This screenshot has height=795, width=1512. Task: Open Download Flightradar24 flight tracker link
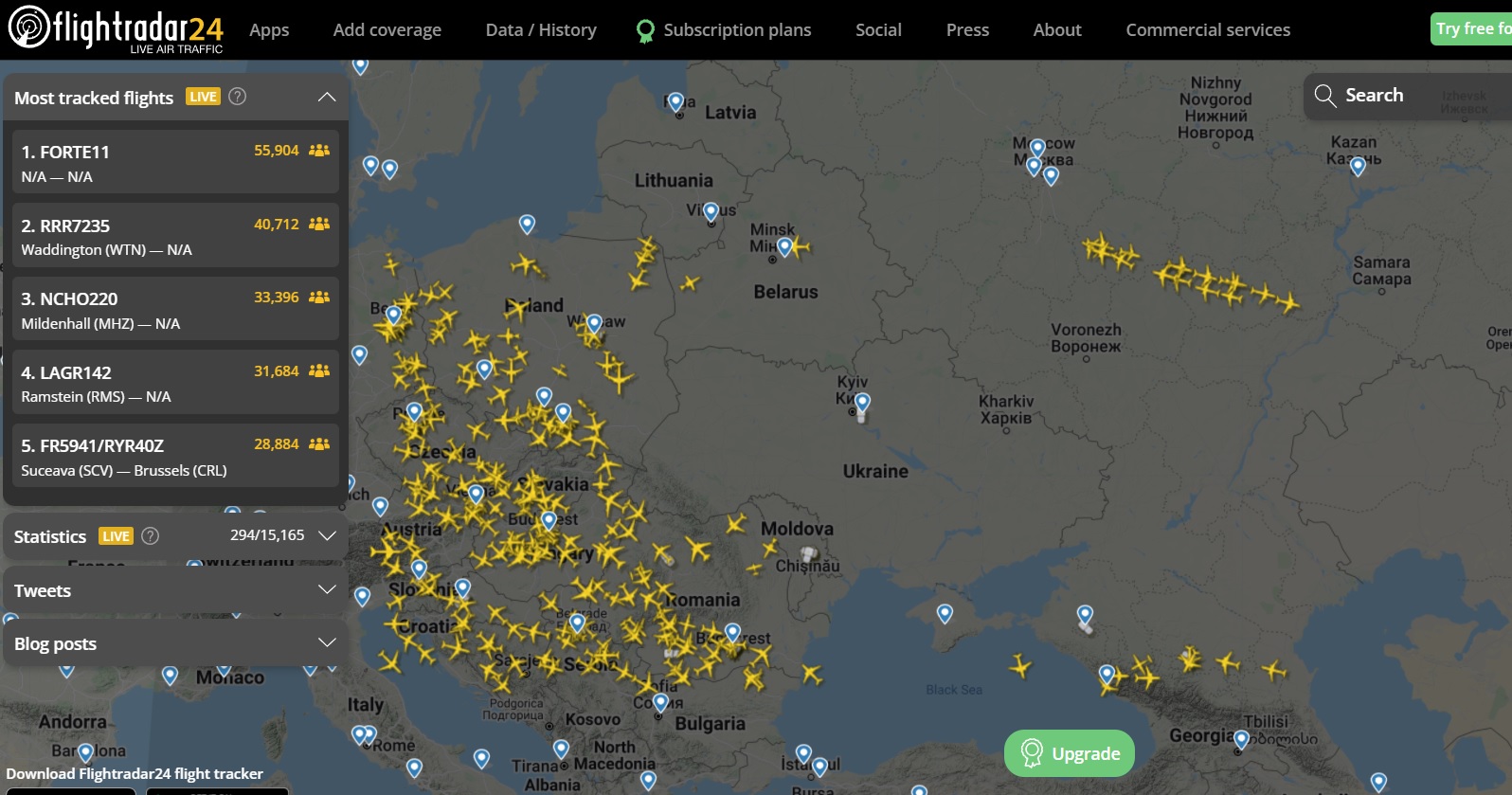[x=135, y=773]
